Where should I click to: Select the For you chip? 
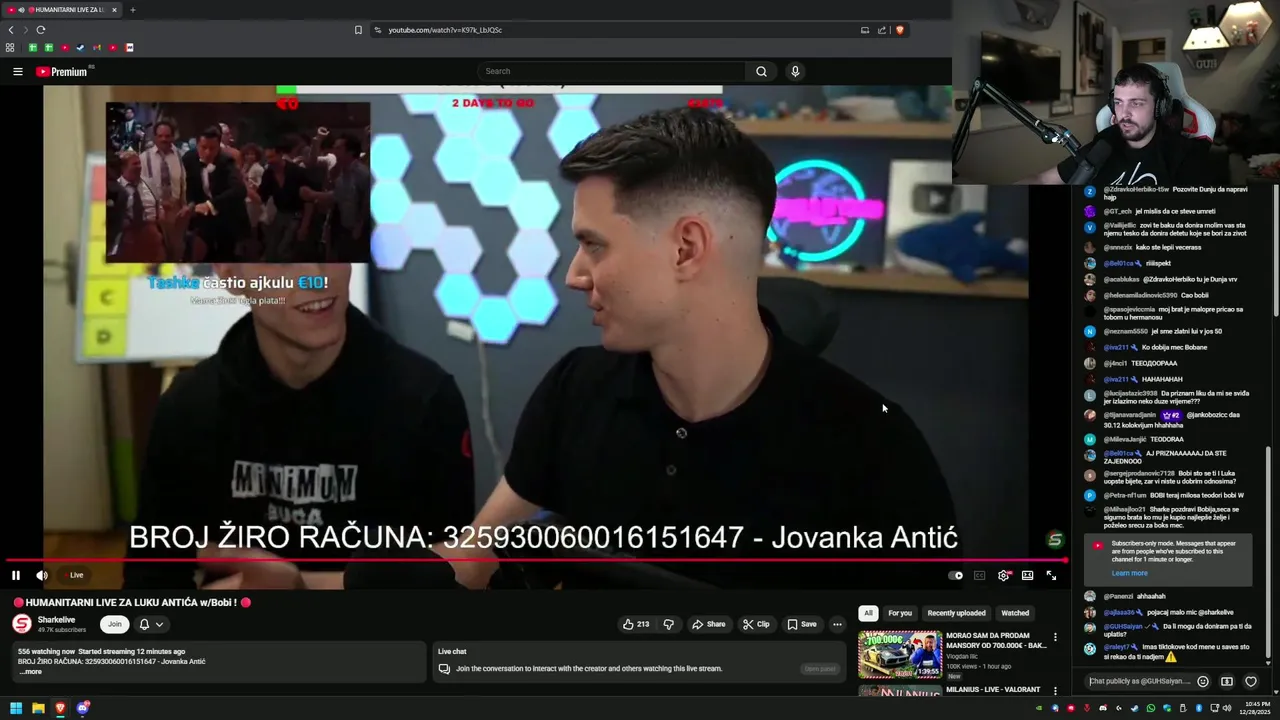[x=900, y=613]
